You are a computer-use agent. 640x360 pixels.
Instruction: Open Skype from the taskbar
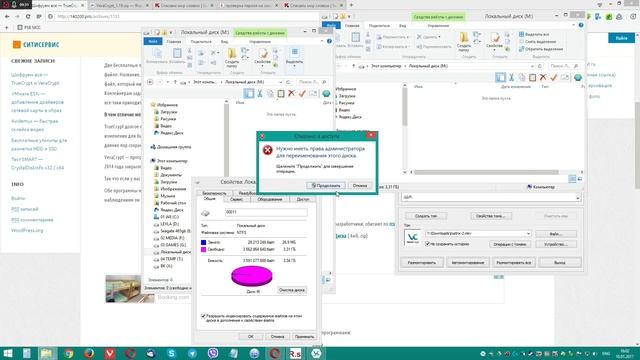pyautogui.click(x=171, y=353)
